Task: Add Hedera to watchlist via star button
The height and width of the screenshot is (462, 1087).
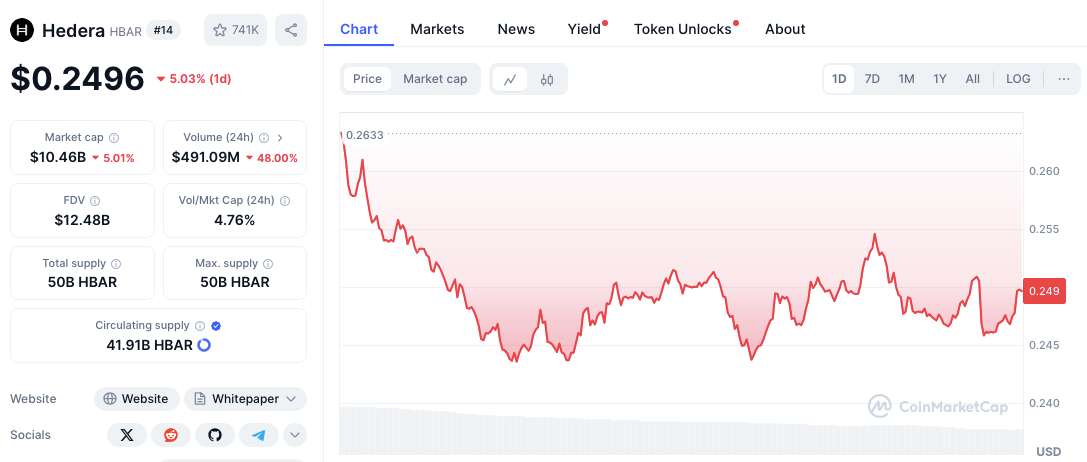Action: [235, 30]
